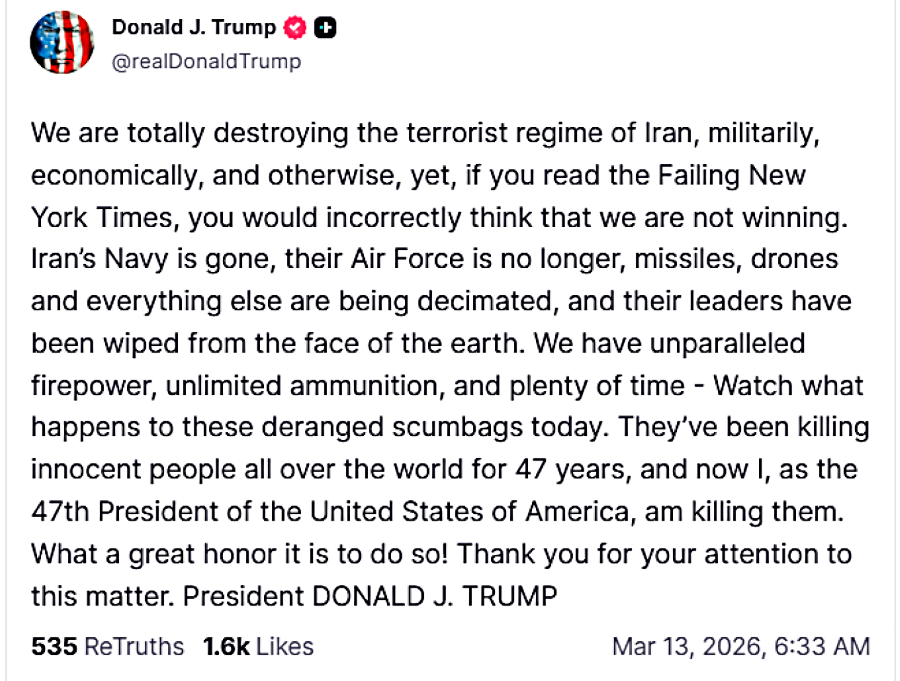Screen dimensions: 900x681
Task: Click the red verified checkmark badge
Action: [296, 29]
